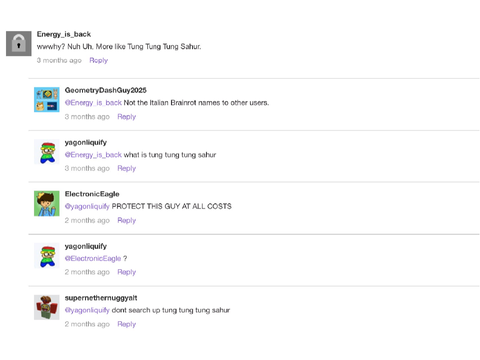Open ElectronicEagle username link

point(92,194)
